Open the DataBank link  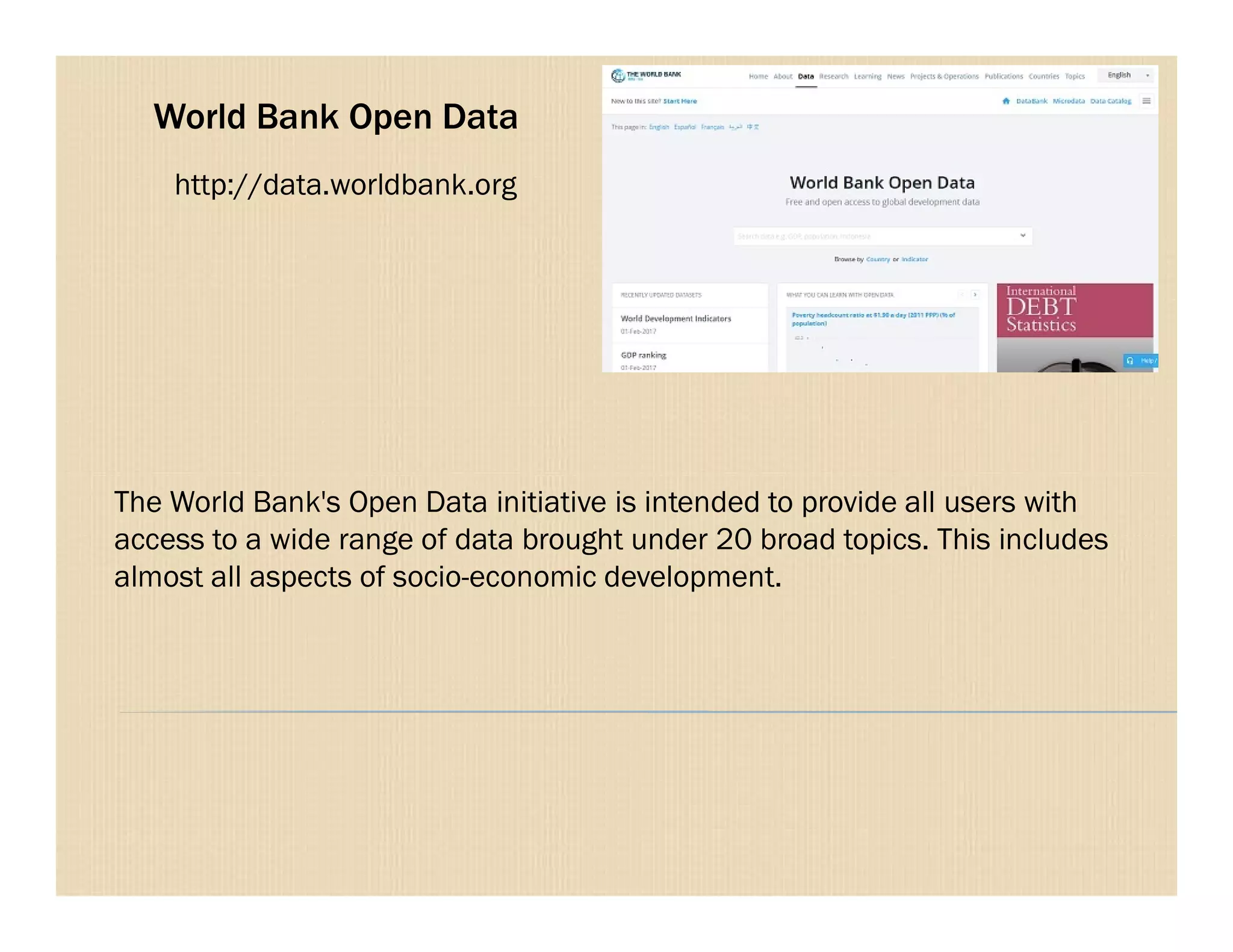[1031, 101]
